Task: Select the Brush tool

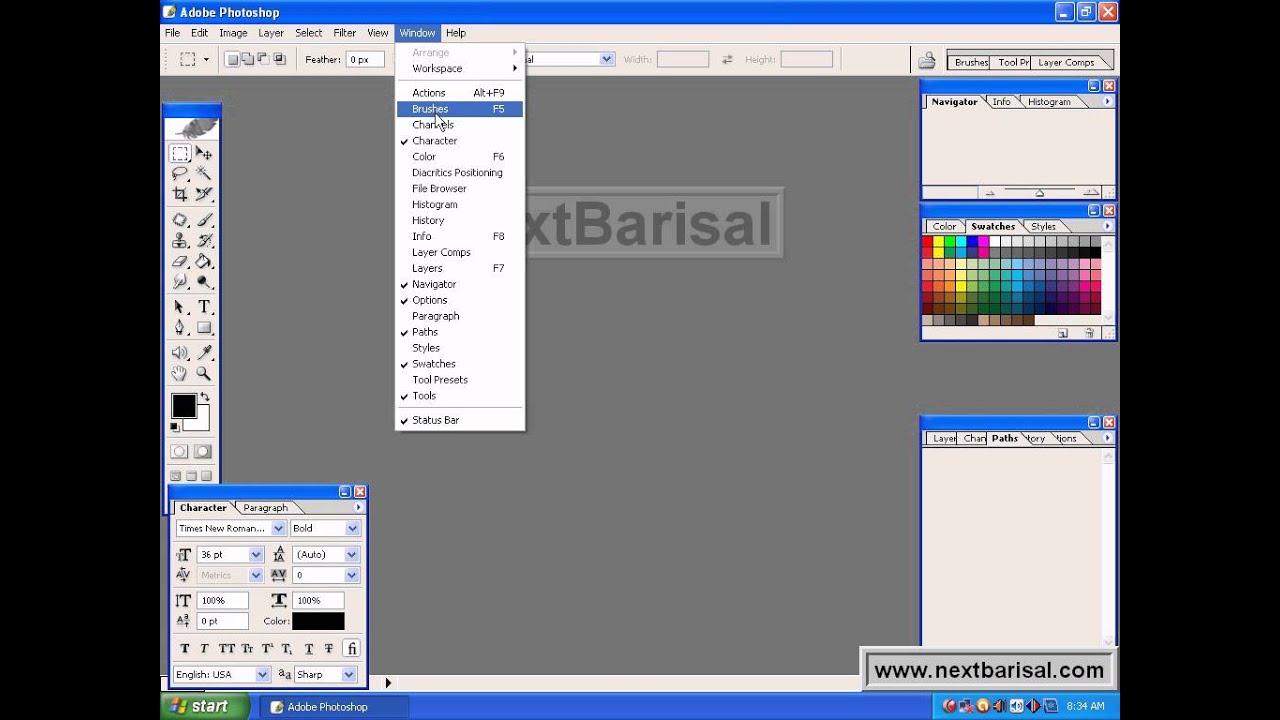Action: [x=204, y=220]
